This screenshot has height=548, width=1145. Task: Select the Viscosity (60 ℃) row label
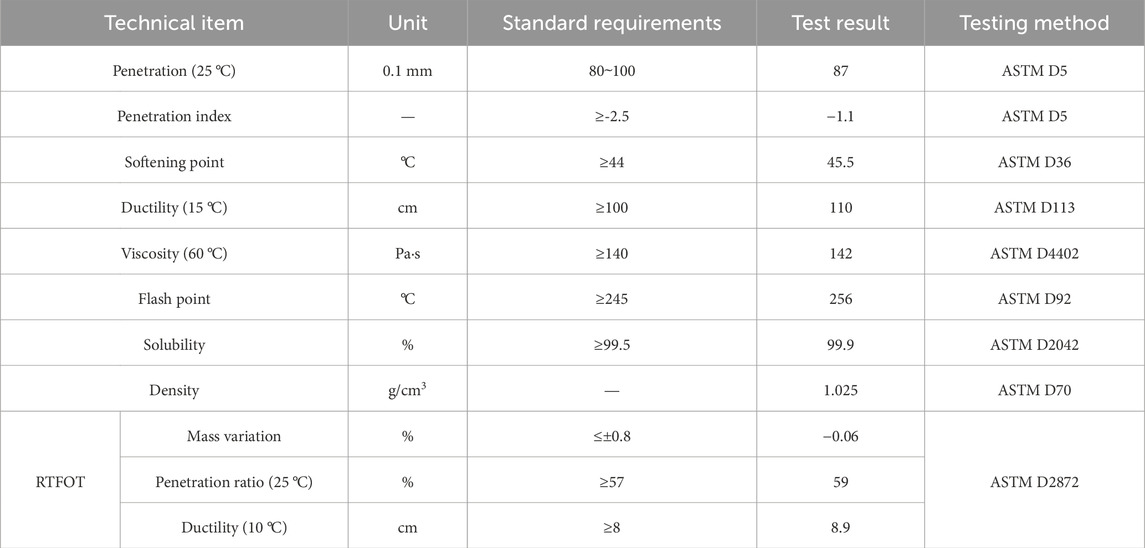174,253
